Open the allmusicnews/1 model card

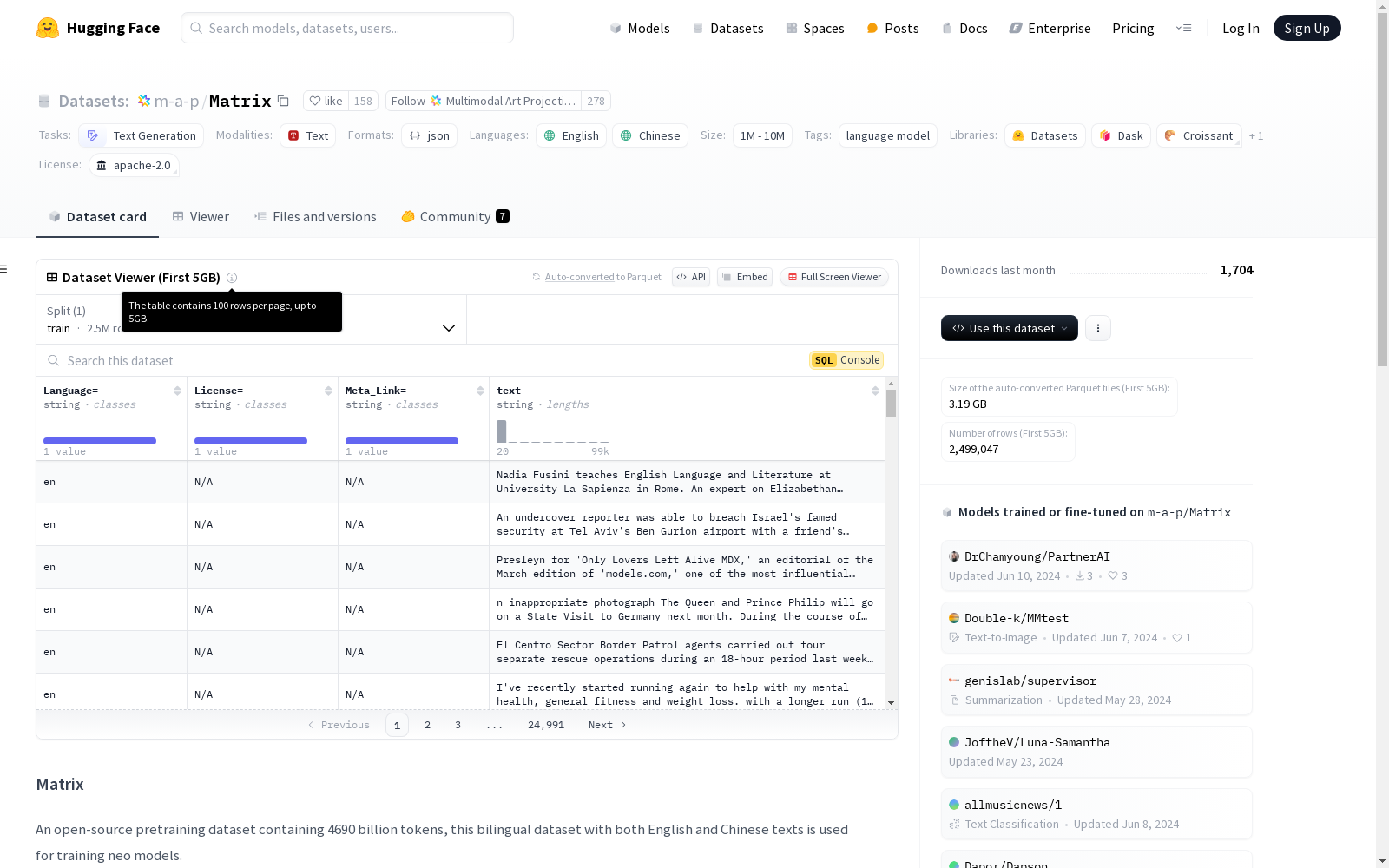coord(1096,813)
